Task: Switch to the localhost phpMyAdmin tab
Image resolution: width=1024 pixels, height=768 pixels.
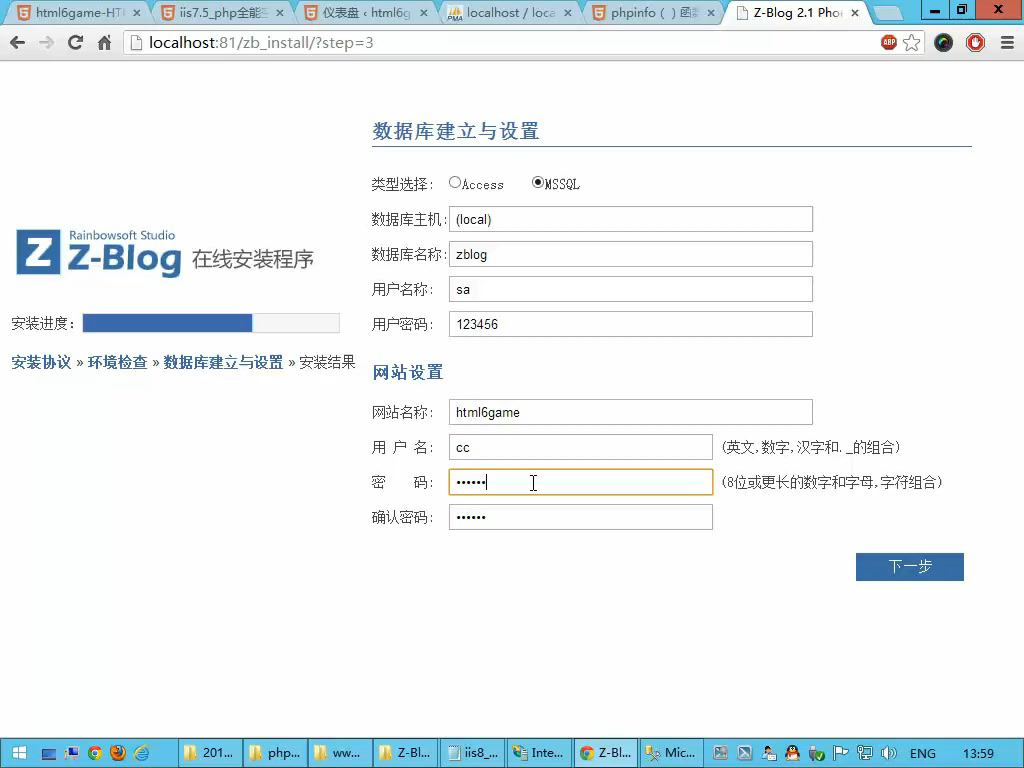Action: pos(511,12)
